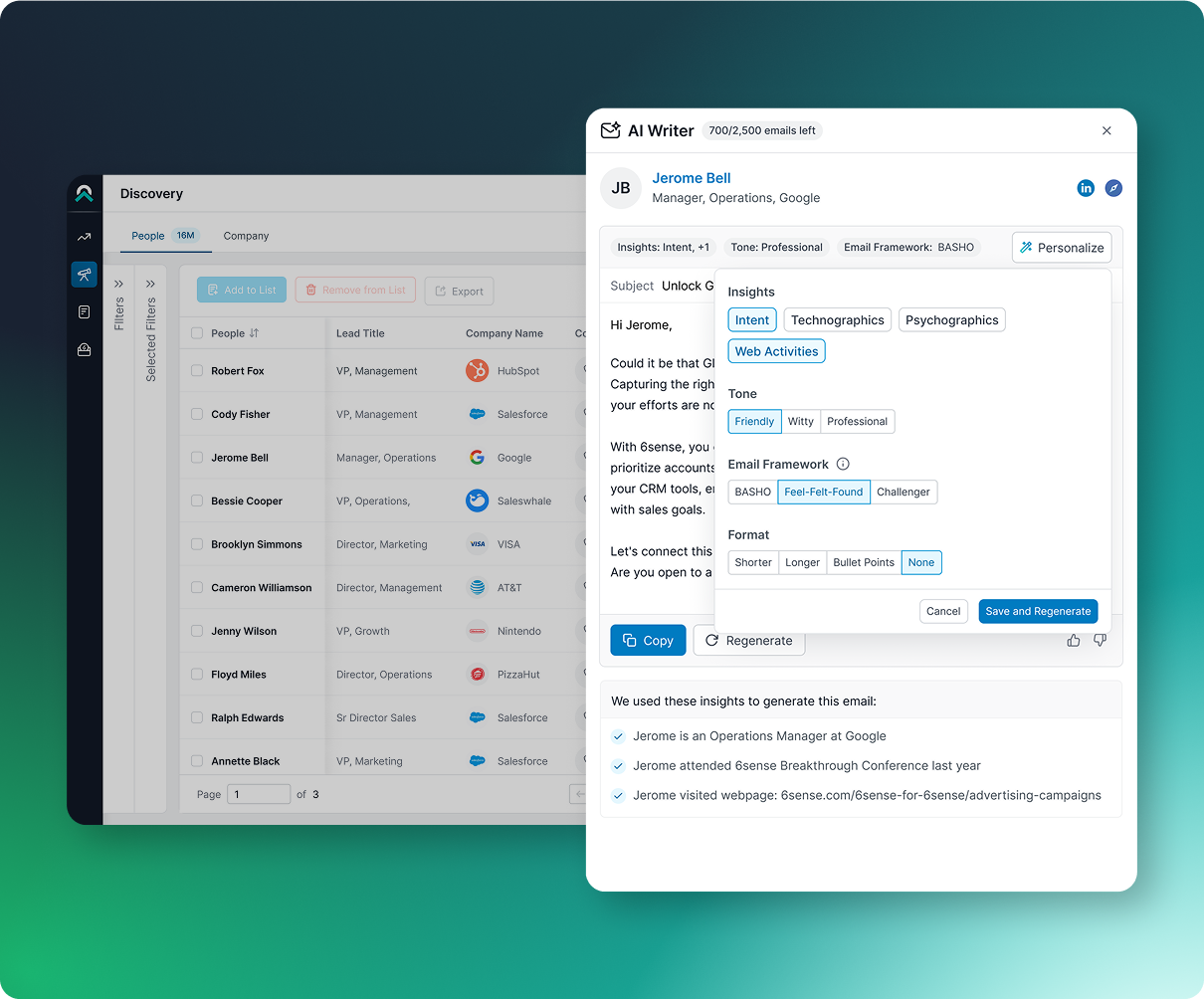
Task: Select the Witty tone
Action: pyautogui.click(x=801, y=422)
